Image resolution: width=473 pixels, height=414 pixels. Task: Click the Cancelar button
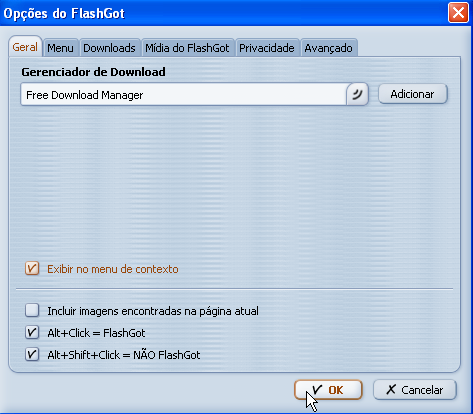point(415,390)
